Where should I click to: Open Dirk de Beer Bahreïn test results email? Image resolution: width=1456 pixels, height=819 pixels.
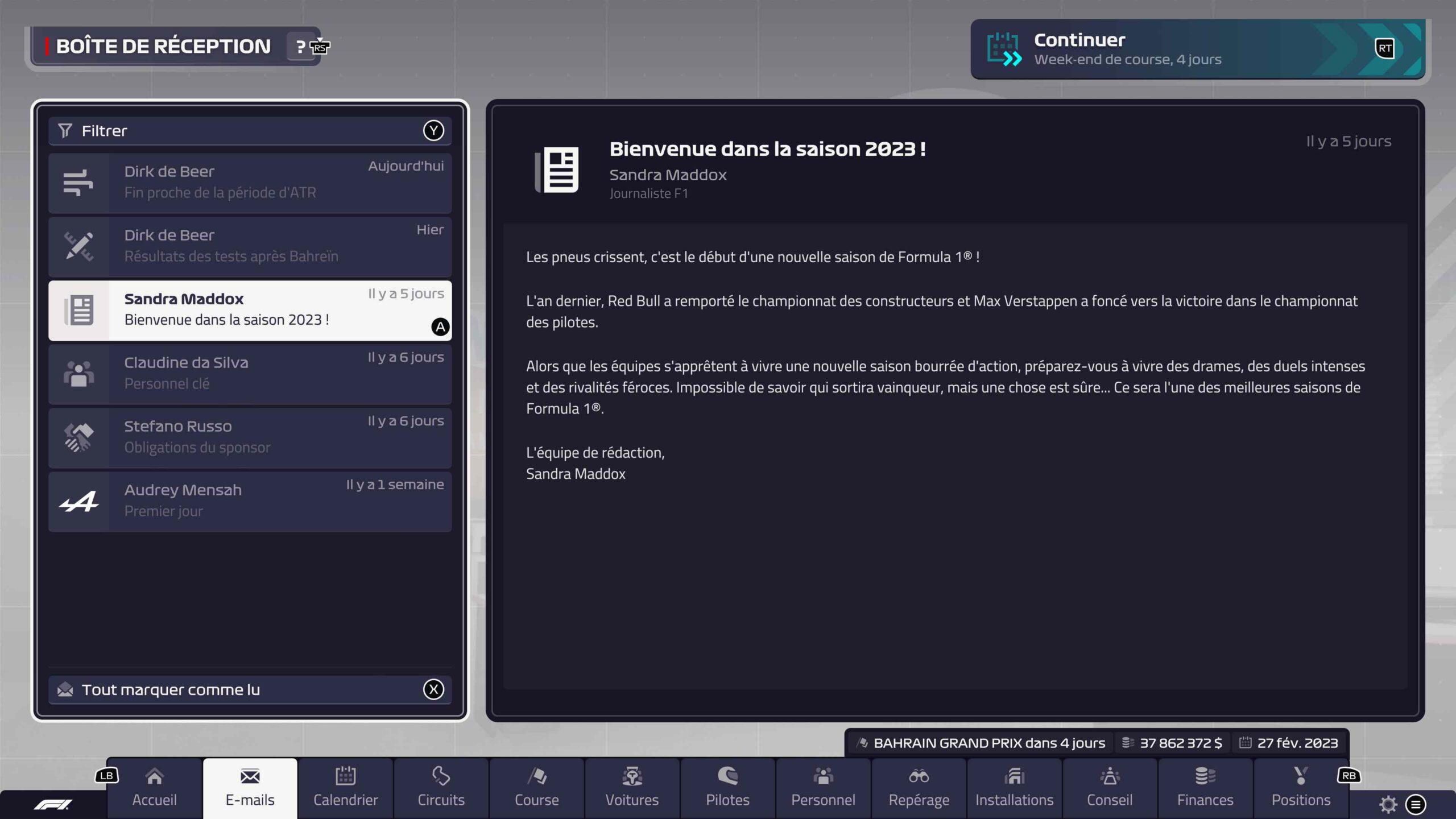250,247
